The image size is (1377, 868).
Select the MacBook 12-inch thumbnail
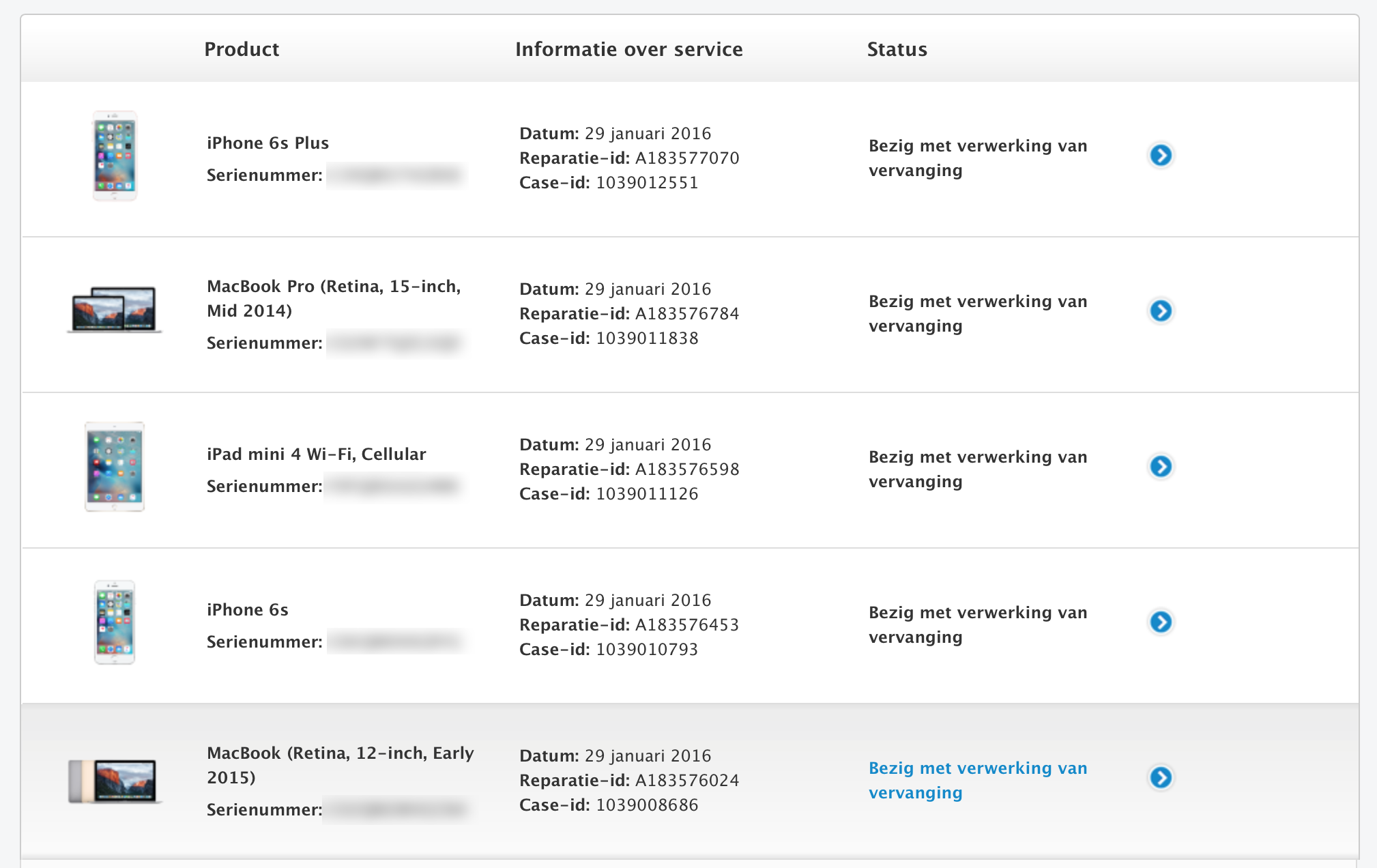click(113, 781)
